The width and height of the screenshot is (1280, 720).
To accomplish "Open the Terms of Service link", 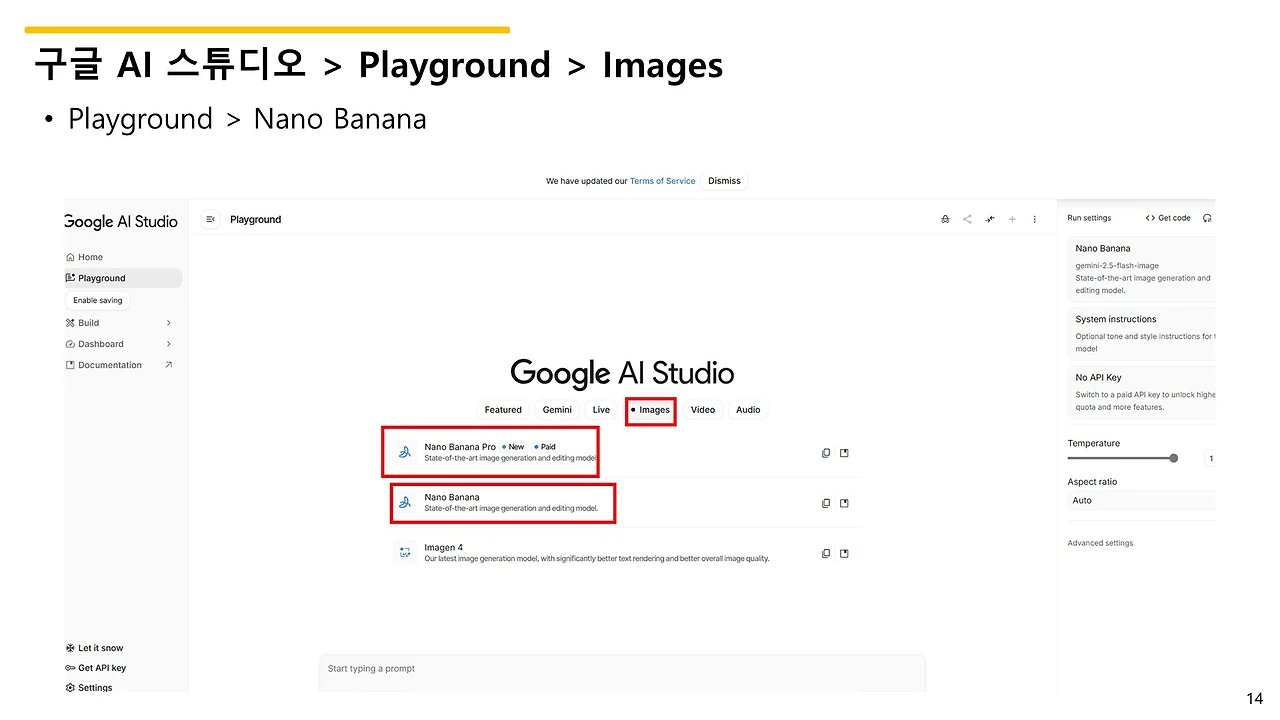I will [662, 181].
